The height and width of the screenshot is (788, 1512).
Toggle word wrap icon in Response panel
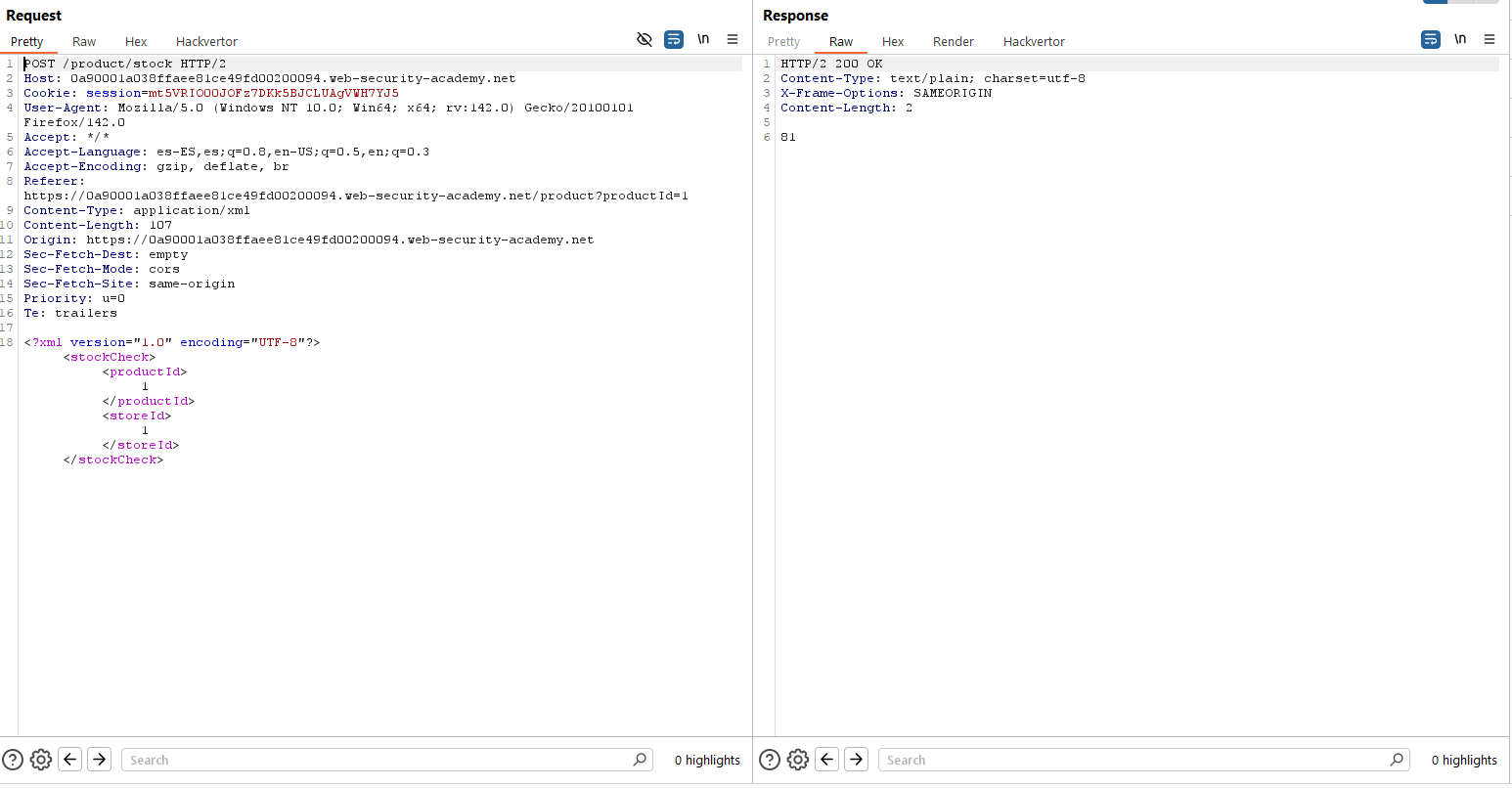click(1431, 40)
